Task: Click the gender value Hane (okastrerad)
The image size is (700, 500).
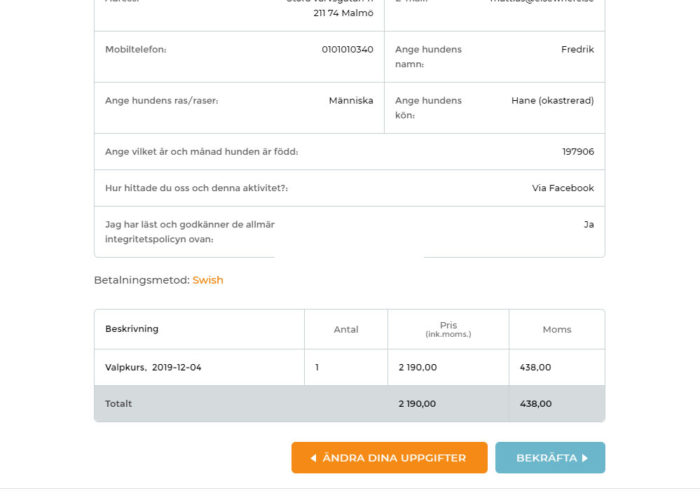Action: tap(552, 100)
